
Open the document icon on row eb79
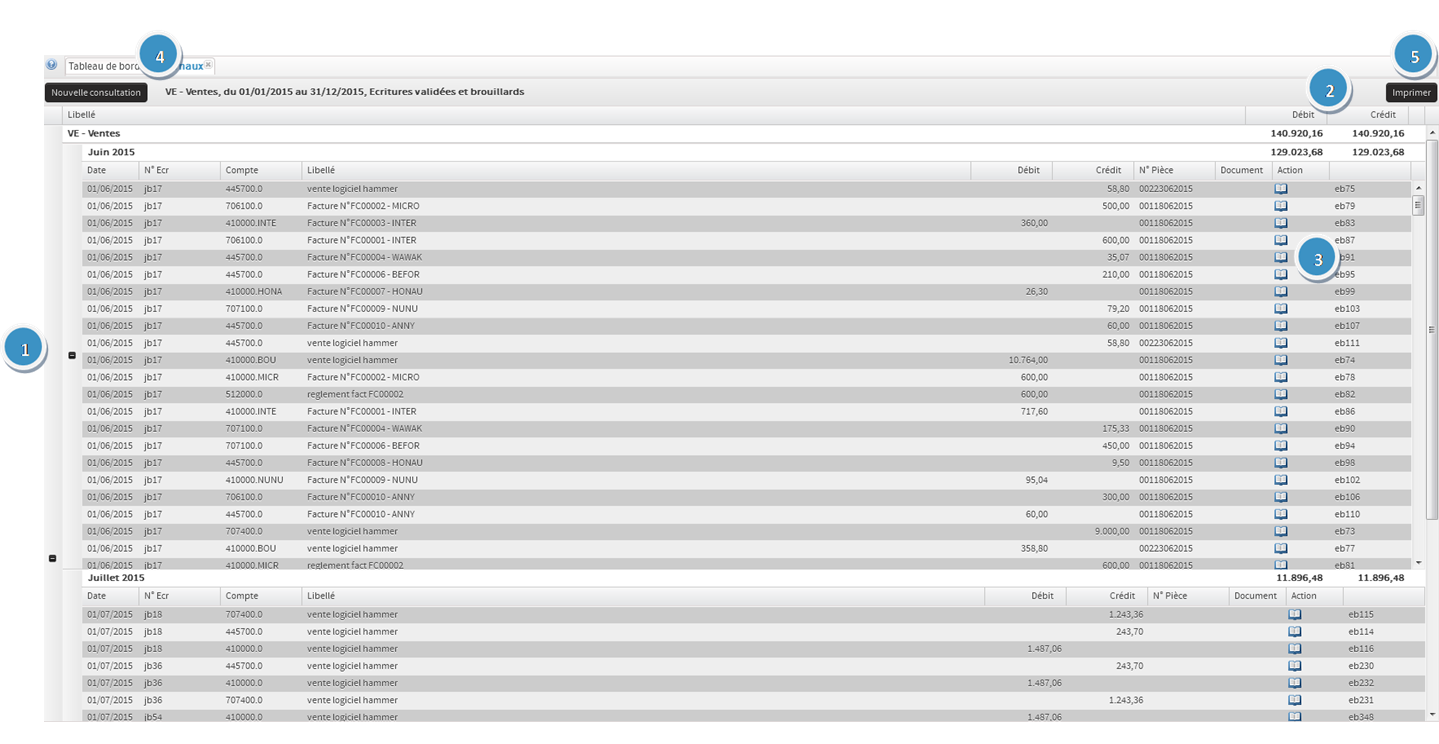coord(1281,205)
